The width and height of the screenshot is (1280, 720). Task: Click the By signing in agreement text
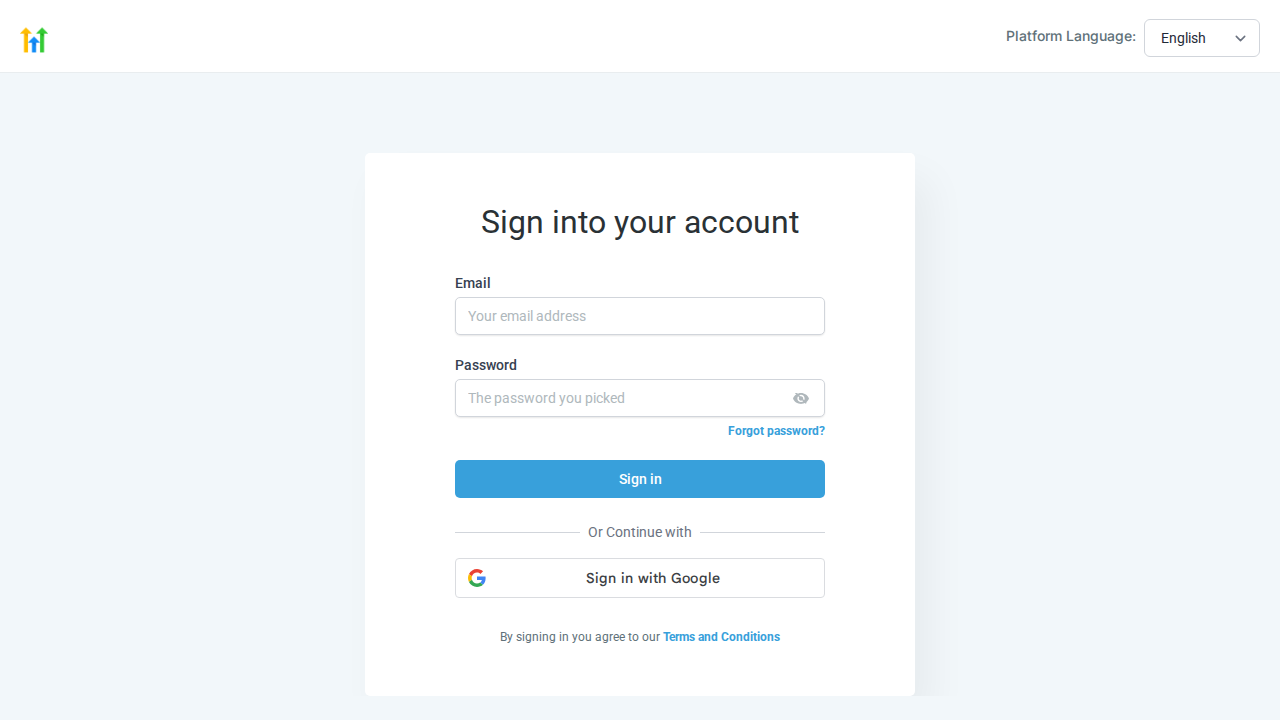(x=580, y=637)
